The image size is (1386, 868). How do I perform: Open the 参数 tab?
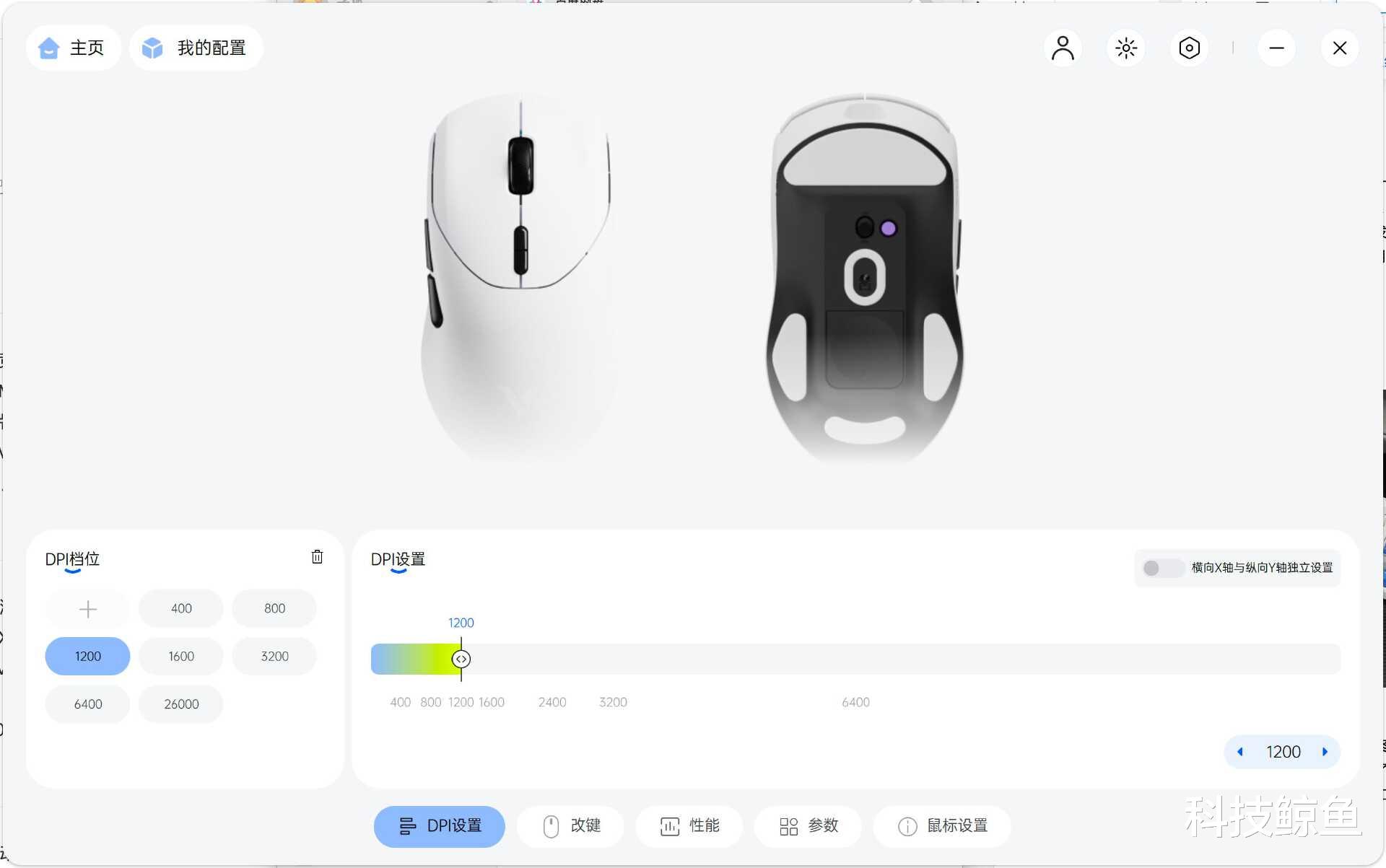(x=808, y=826)
